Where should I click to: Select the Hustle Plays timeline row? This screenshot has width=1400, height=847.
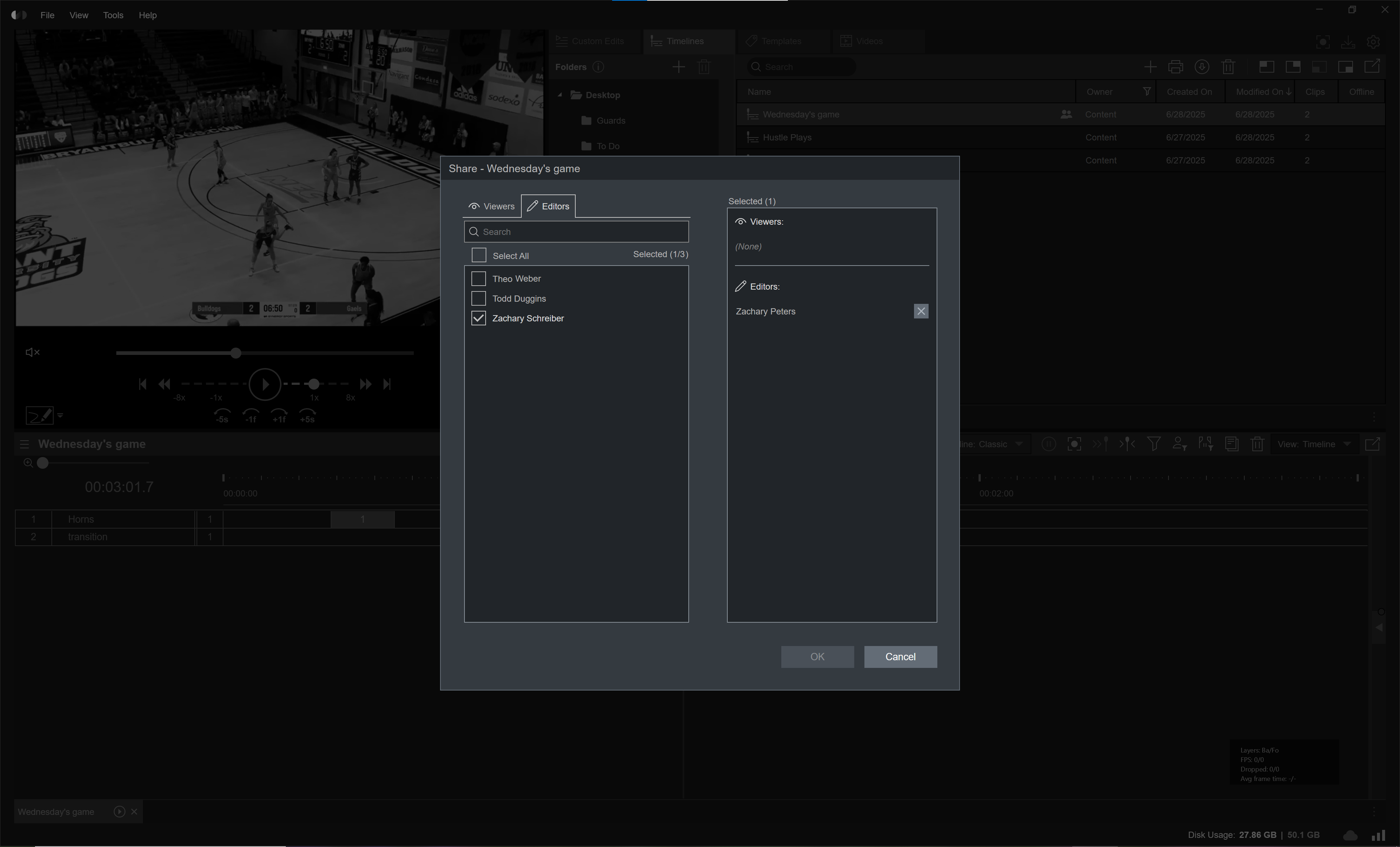coord(1060,138)
